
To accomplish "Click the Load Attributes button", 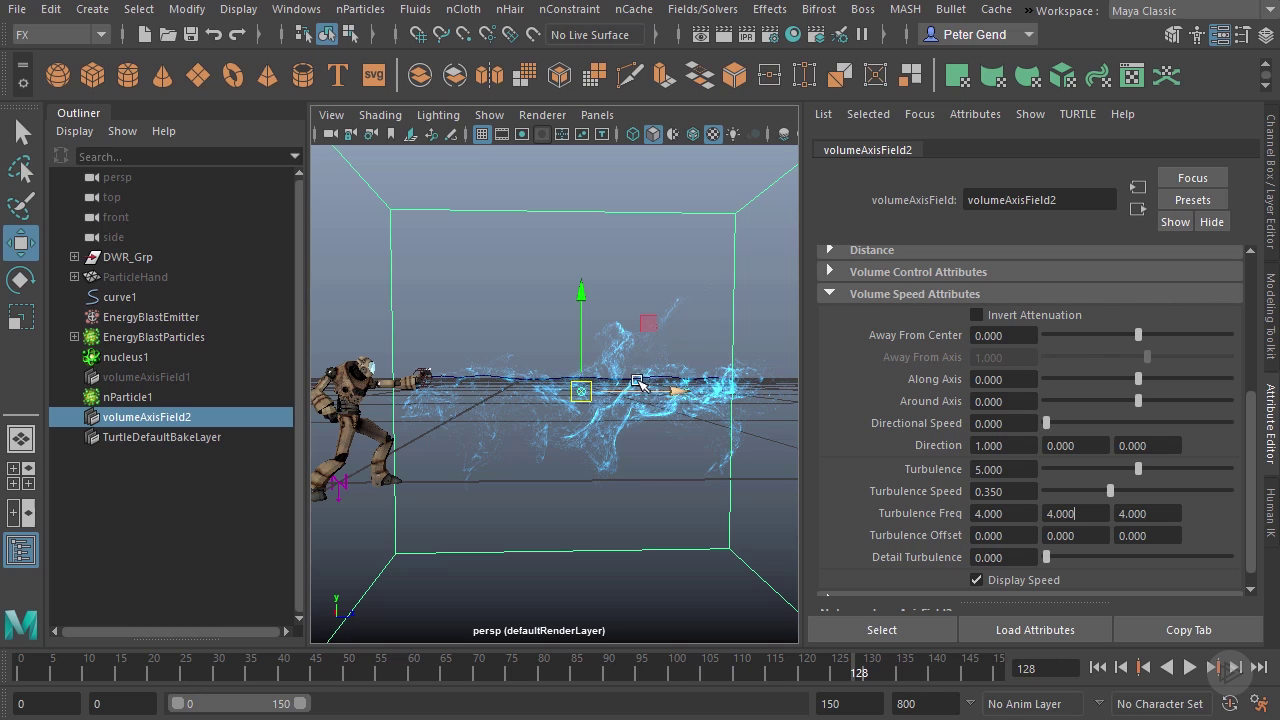I will [1035, 630].
